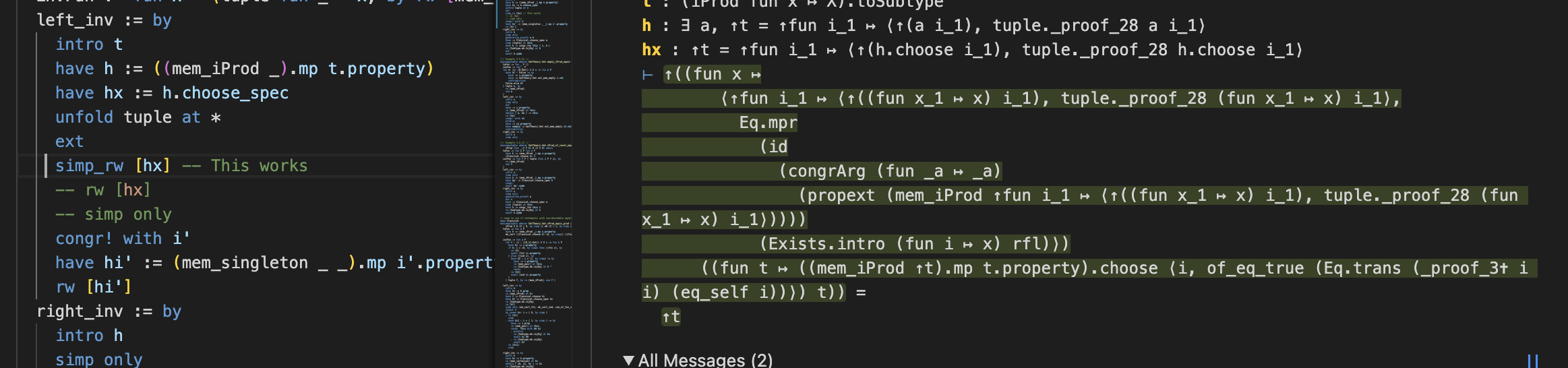
Task: Click 'congrArg' in the goal expression
Action: pos(826,171)
